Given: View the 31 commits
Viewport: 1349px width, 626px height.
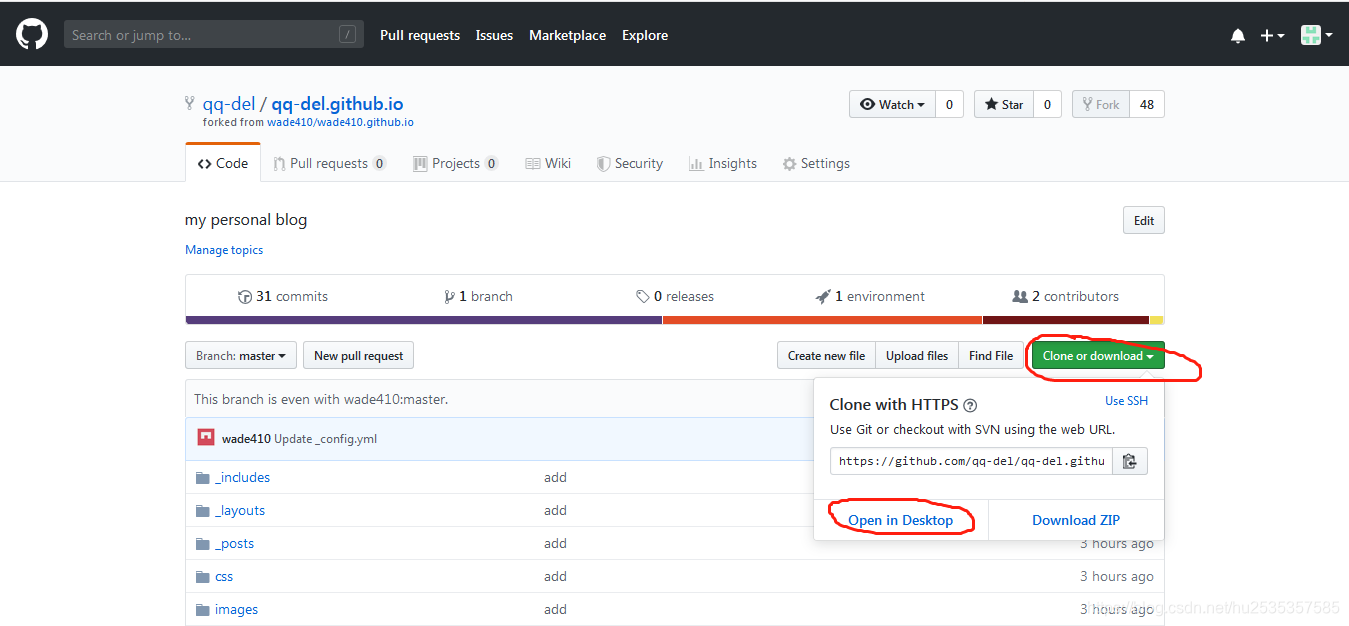Looking at the screenshot, I should click(283, 296).
